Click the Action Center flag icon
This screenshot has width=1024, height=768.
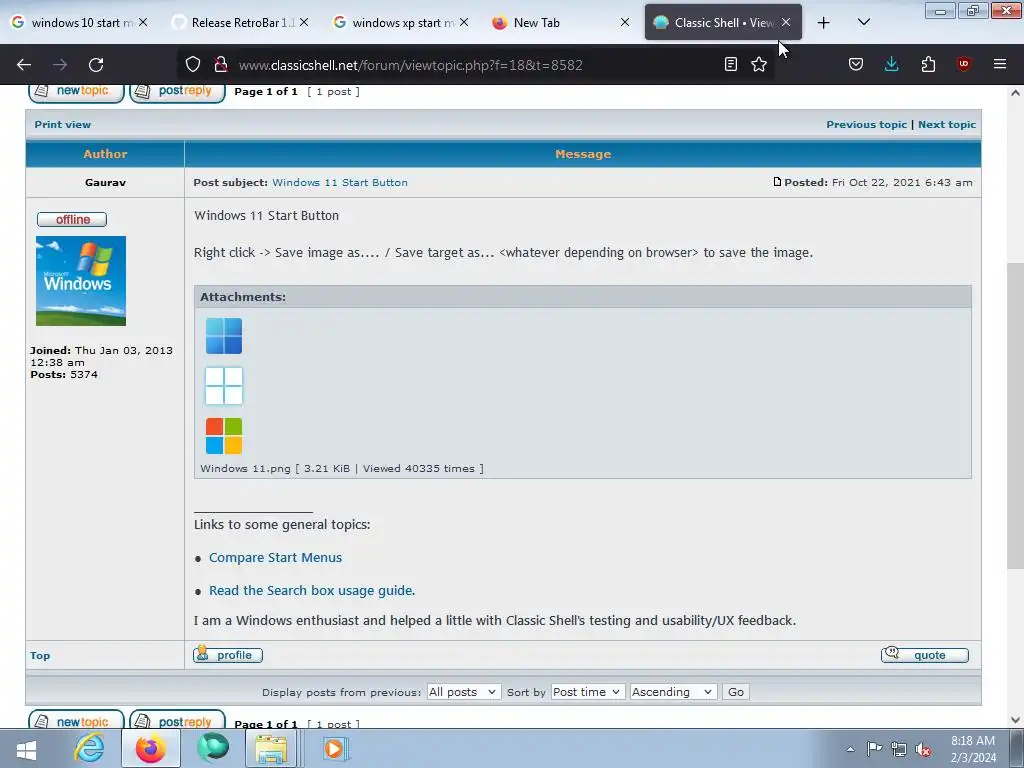pyautogui.click(x=874, y=749)
